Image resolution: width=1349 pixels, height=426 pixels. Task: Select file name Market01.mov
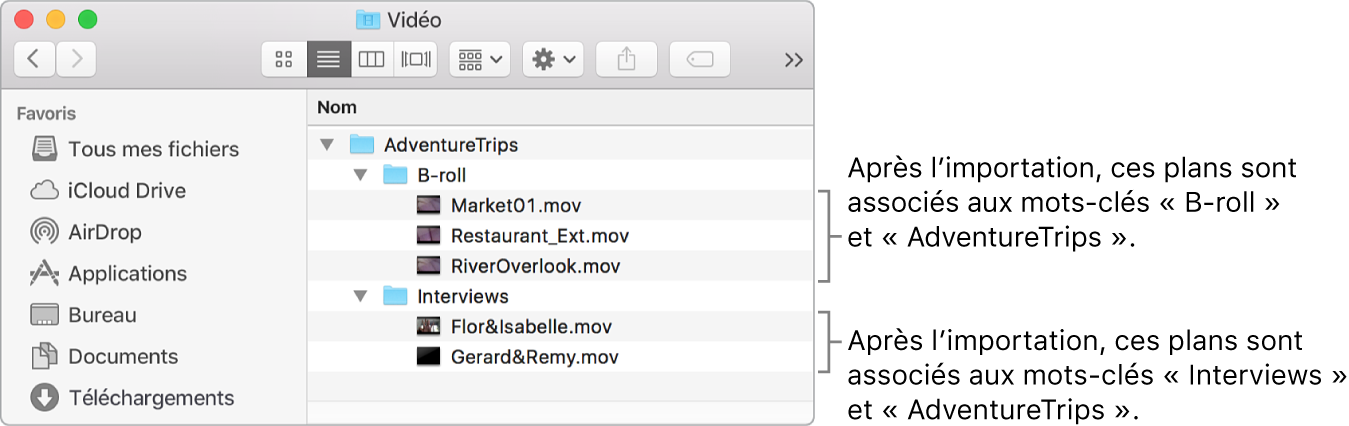516,206
